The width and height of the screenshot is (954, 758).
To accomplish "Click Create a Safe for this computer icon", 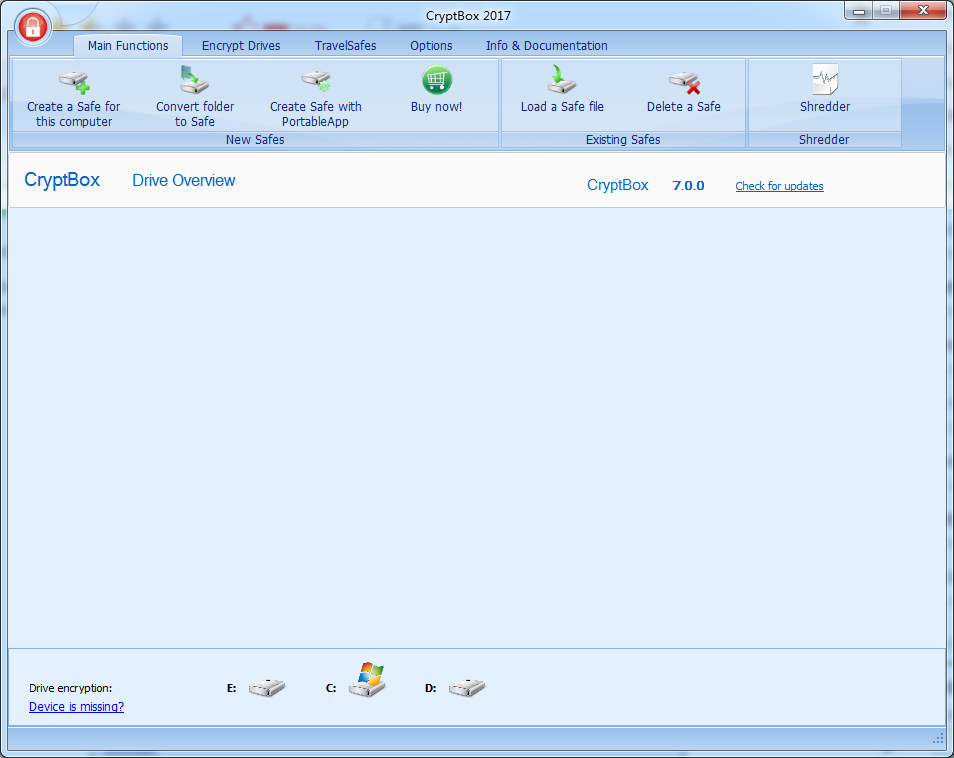I will point(74,81).
